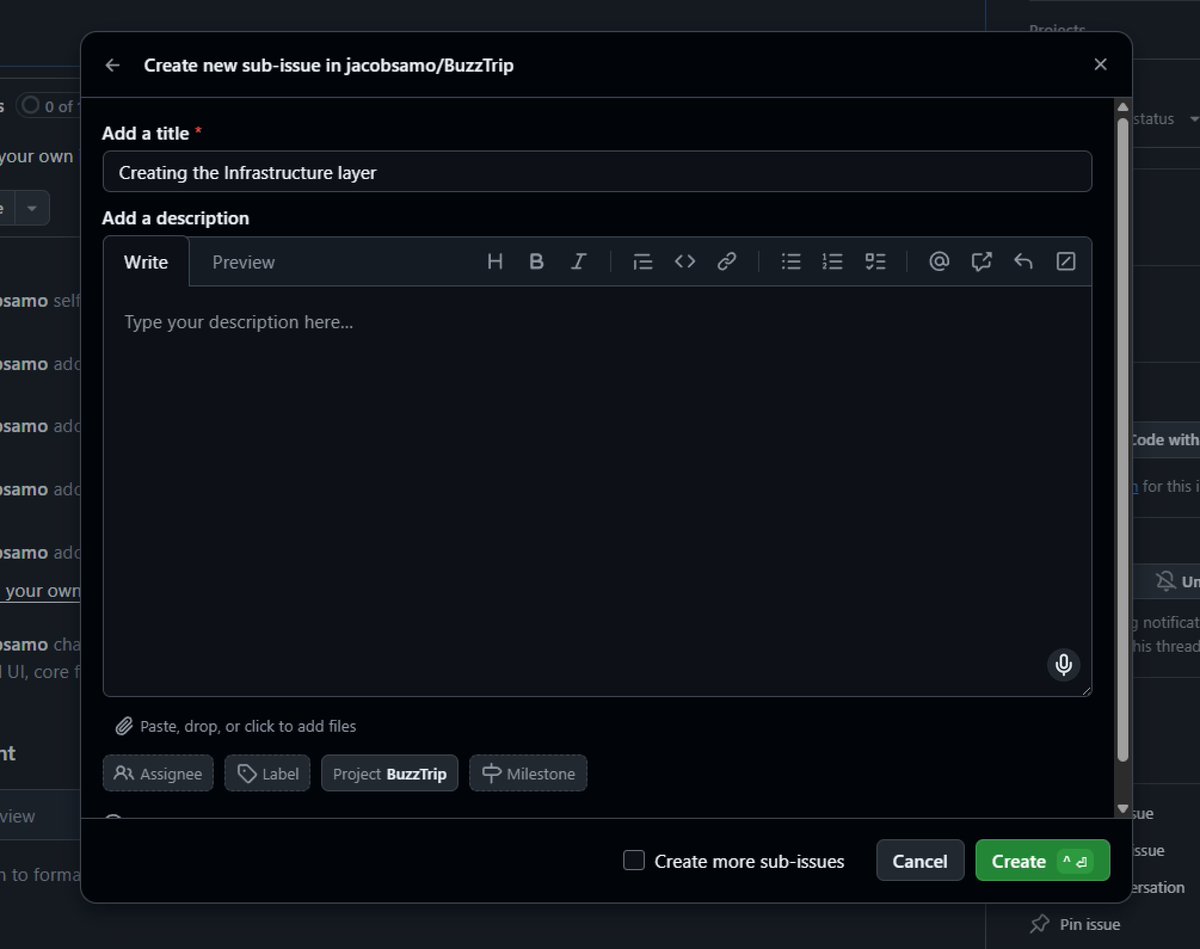Viewport: 1200px width, 949px height.
Task: Open the Label picker
Action: tap(267, 772)
